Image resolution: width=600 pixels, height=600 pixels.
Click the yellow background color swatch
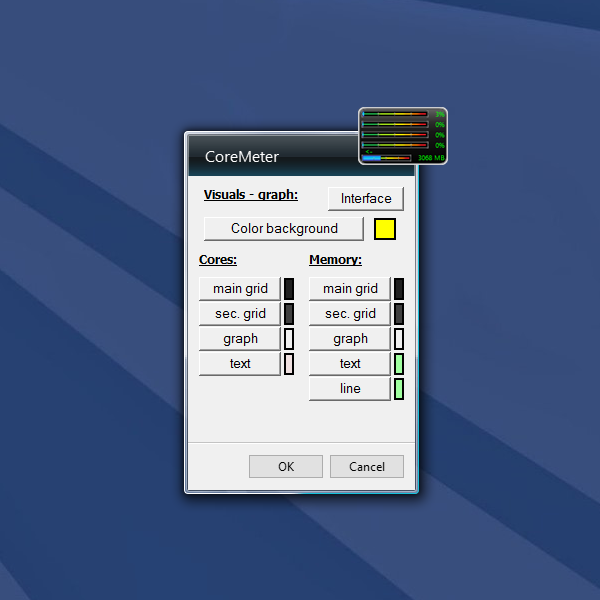[x=385, y=229]
